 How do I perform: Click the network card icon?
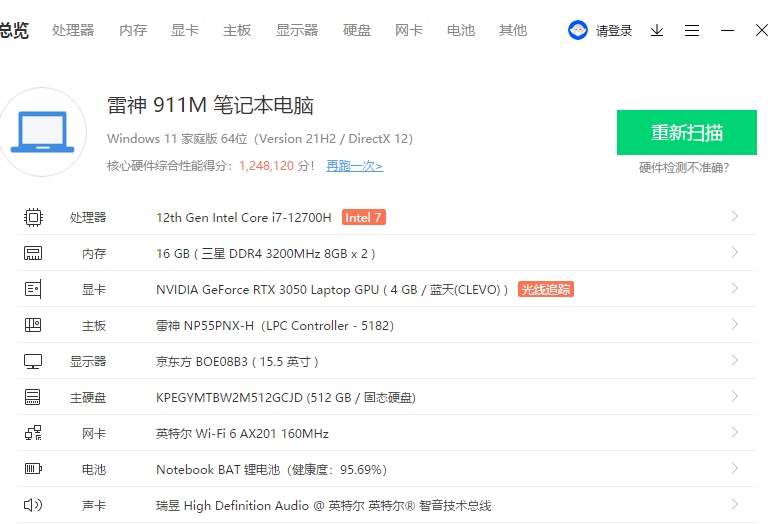pos(33,433)
